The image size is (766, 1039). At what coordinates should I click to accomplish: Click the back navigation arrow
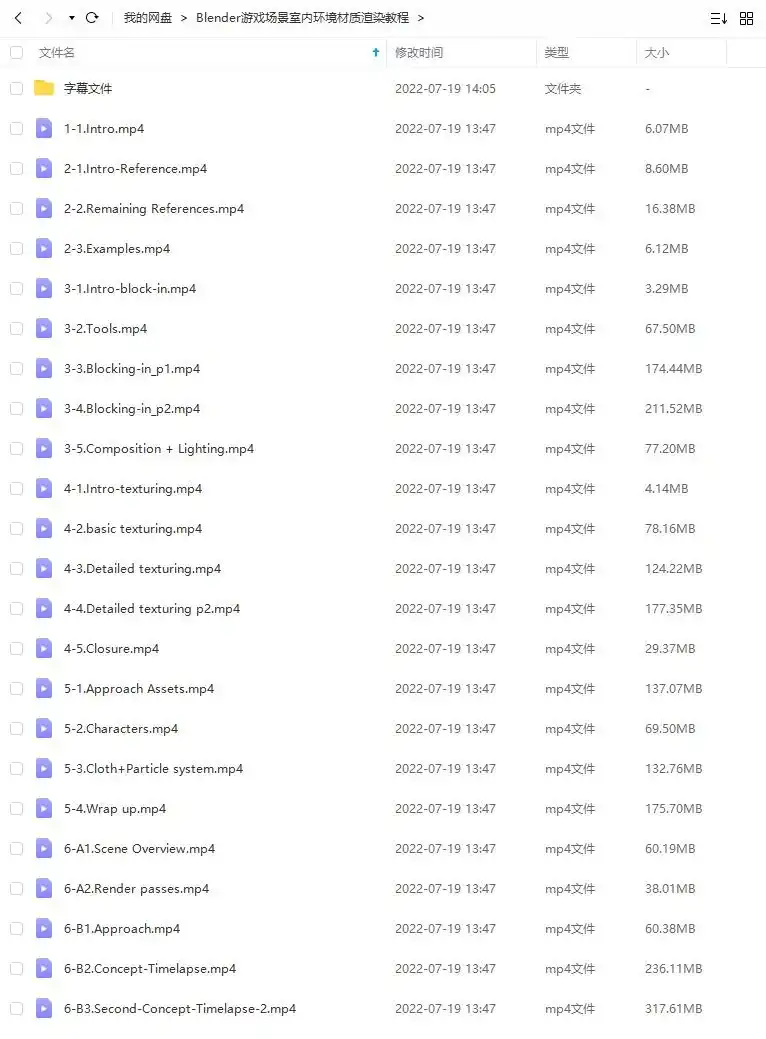coord(19,18)
